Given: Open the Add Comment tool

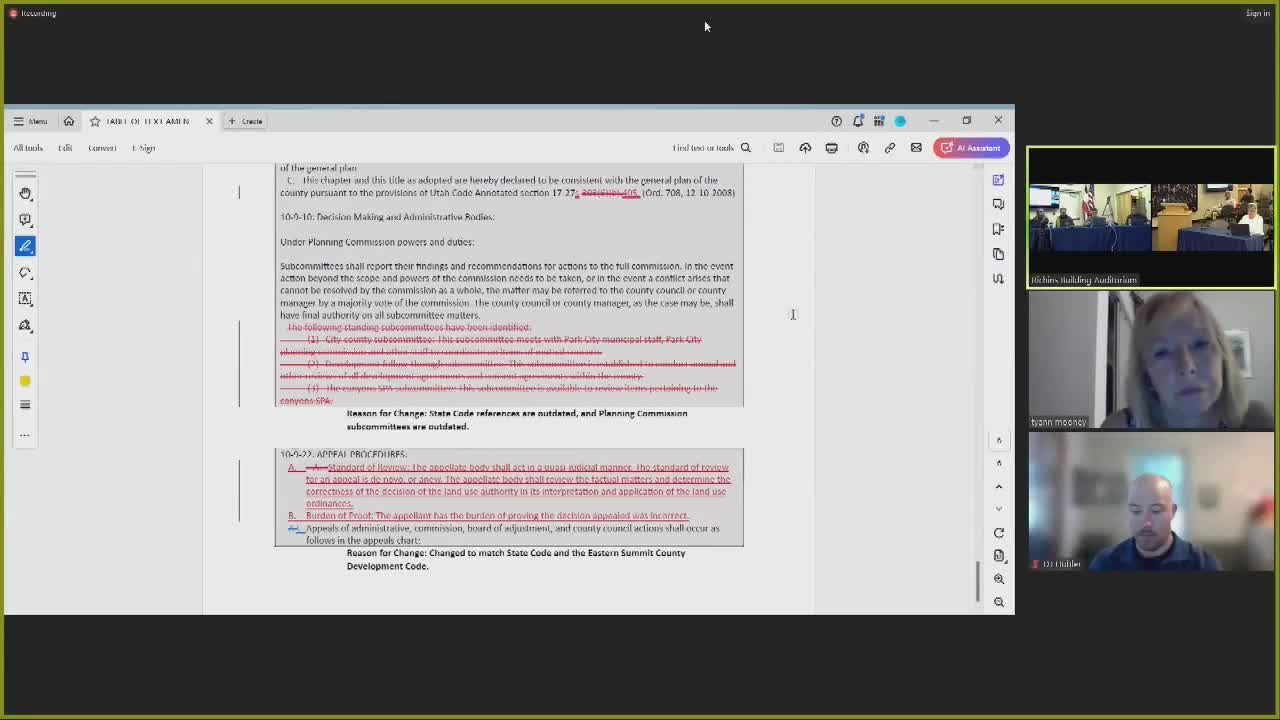Looking at the screenshot, I should coord(25,220).
